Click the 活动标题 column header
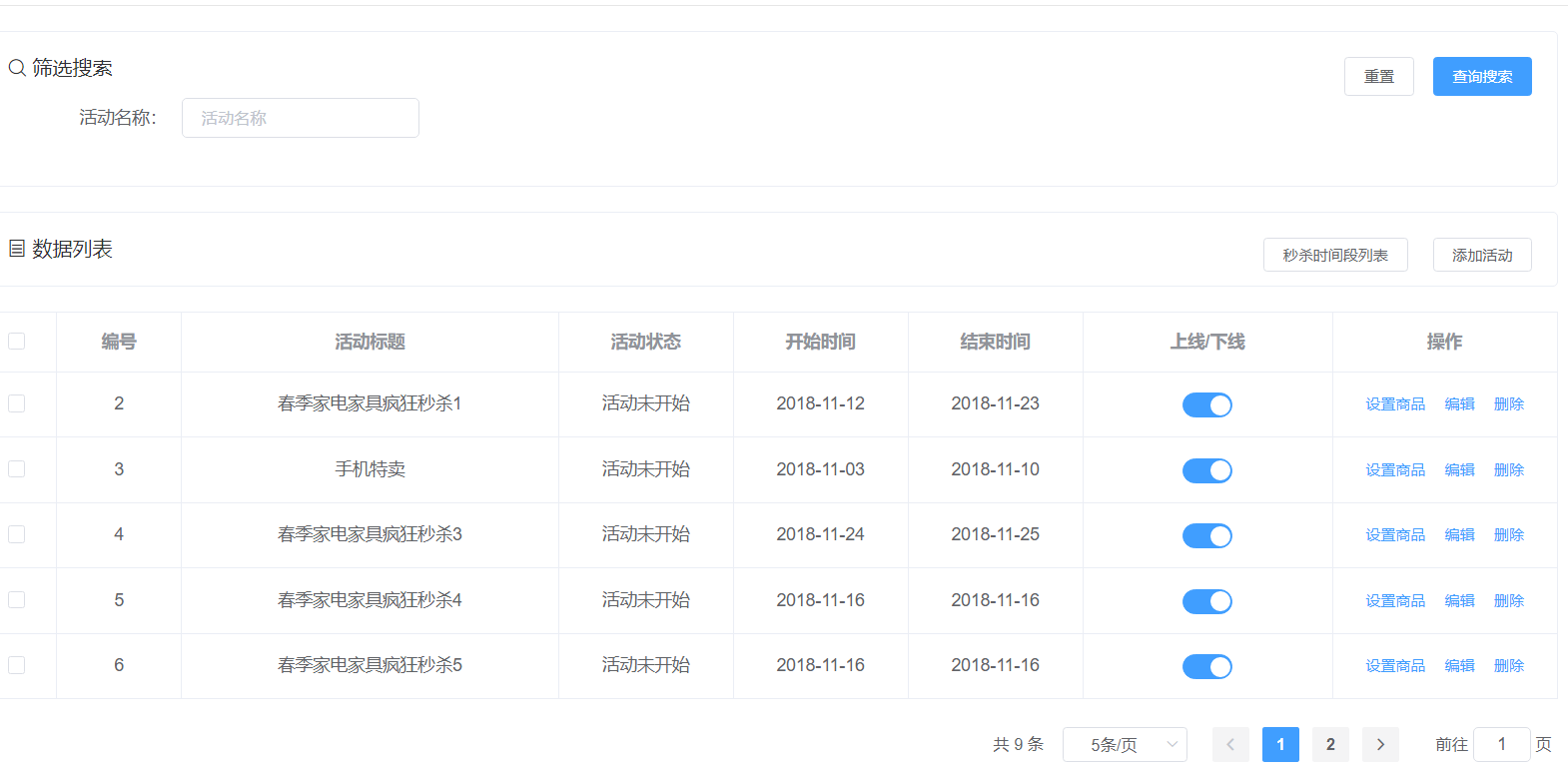 click(x=370, y=342)
